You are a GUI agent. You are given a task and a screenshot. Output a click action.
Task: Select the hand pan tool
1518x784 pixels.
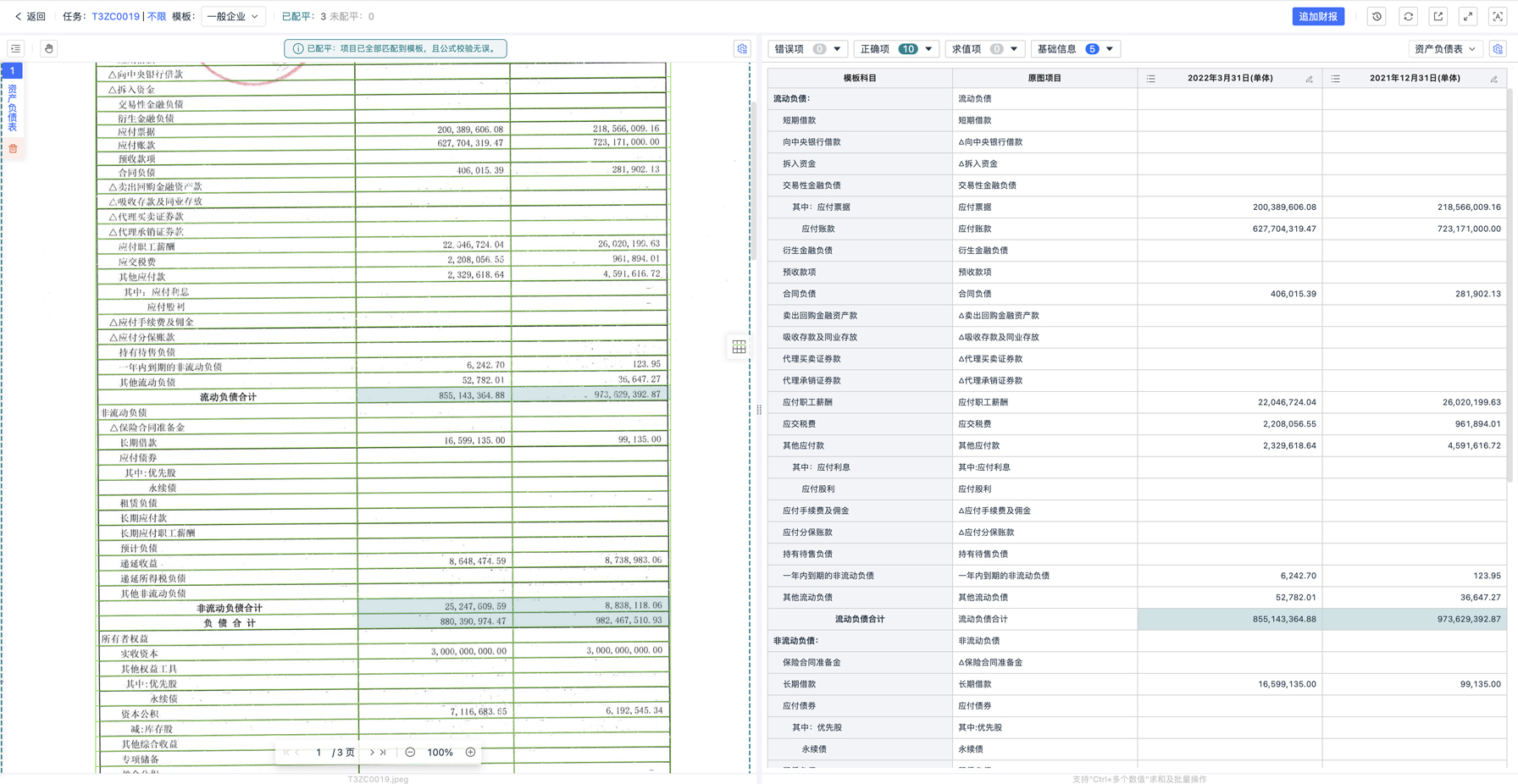coord(49,49)
